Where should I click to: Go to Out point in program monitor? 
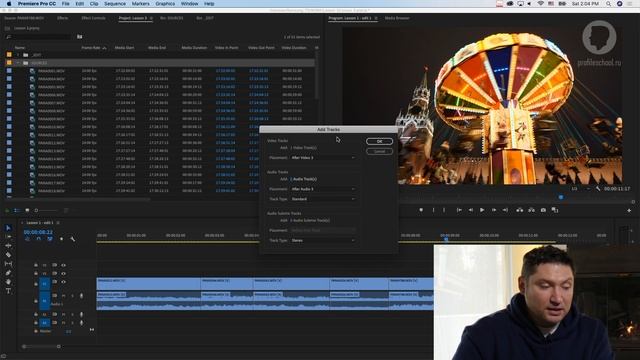coord(505,210)
